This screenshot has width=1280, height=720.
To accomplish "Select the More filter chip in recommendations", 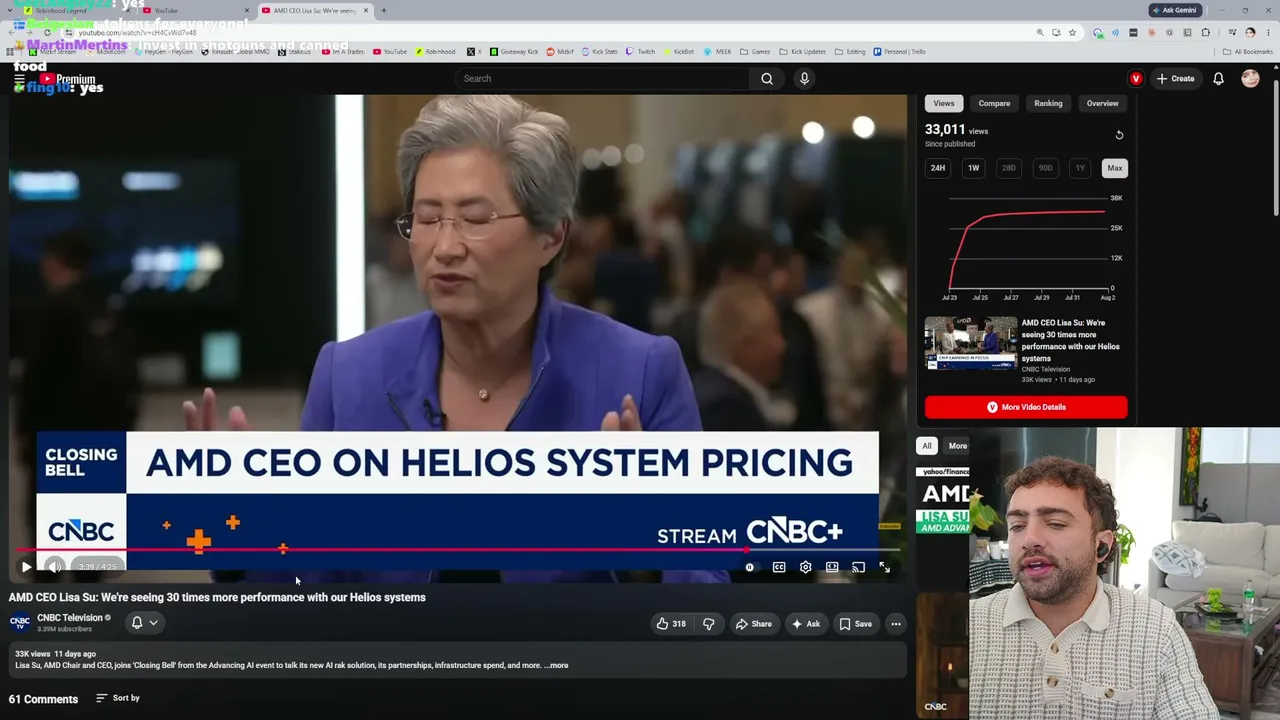I will tap(957, 446).
